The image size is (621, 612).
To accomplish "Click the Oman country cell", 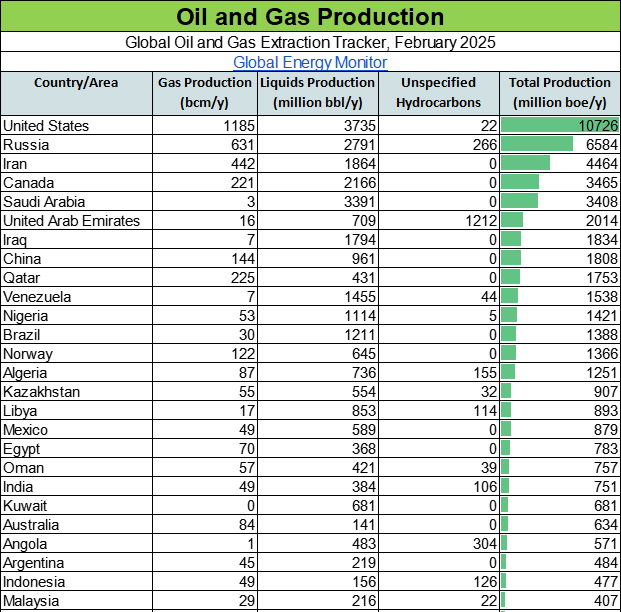I will (76, 468).
